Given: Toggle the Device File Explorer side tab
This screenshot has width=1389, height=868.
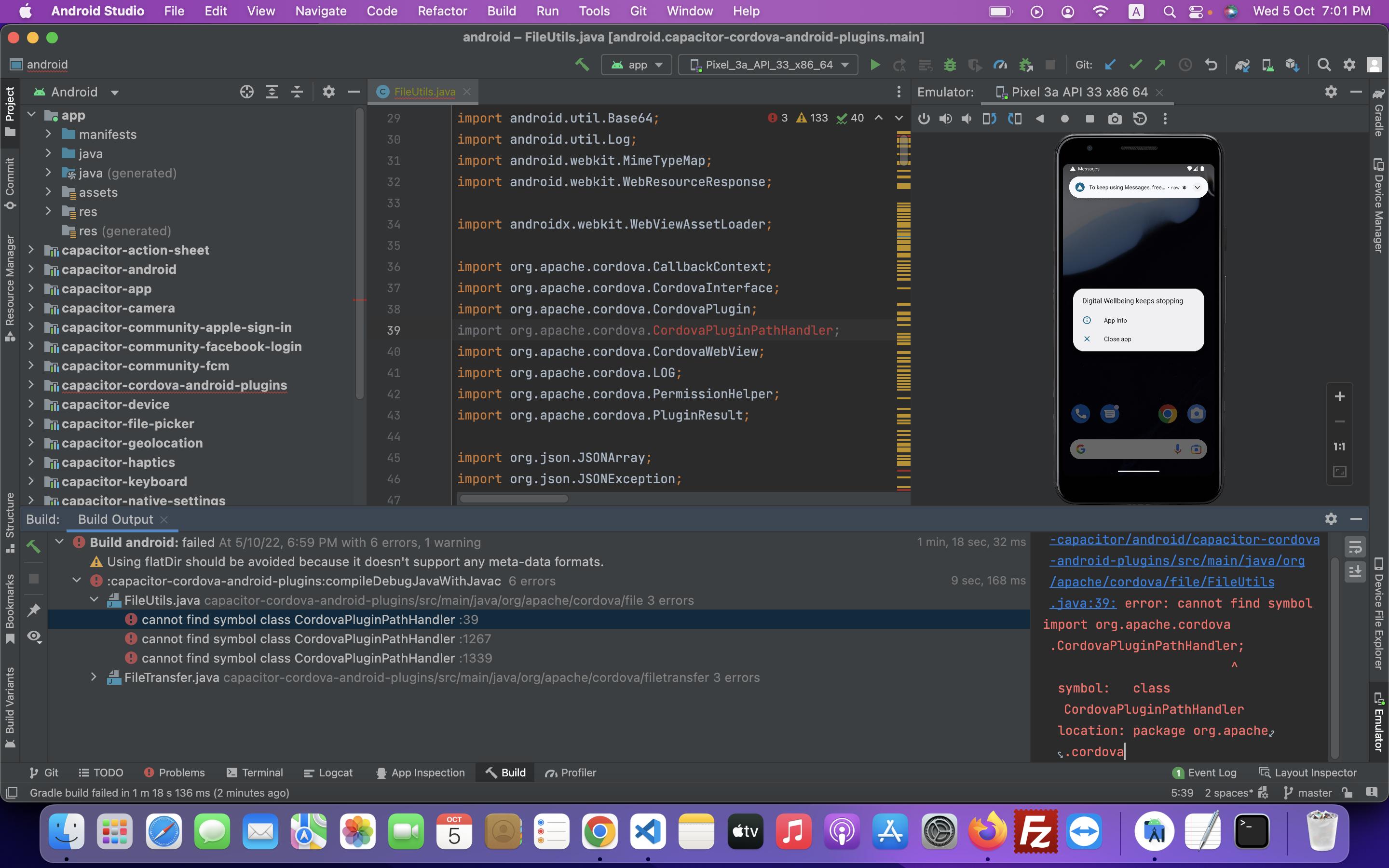Looking at the screenshot, I should pos(1378,613).
